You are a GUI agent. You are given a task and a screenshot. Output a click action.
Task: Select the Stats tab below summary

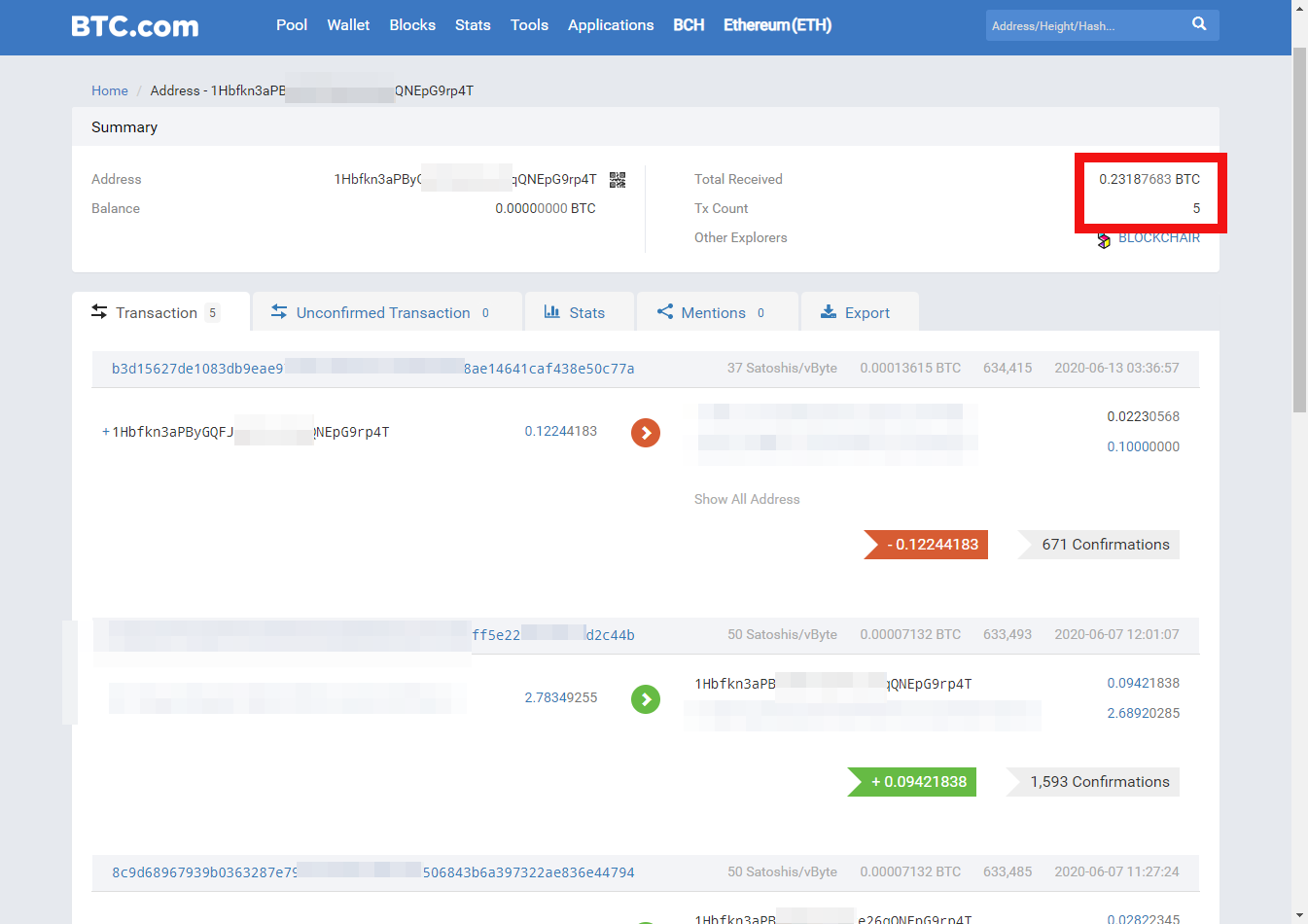[580, 312]
